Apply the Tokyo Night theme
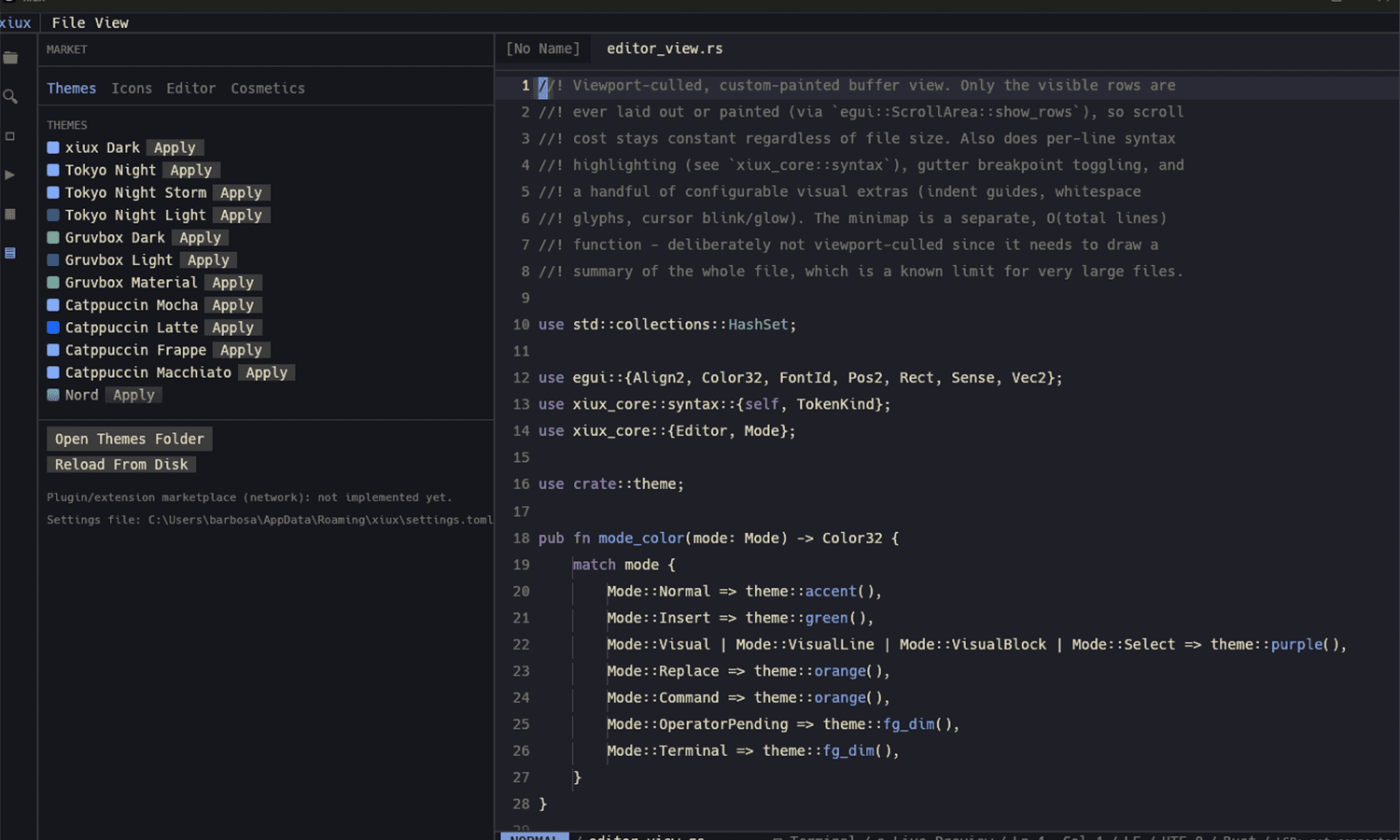The image size is (1400, 840). [191, 170]
